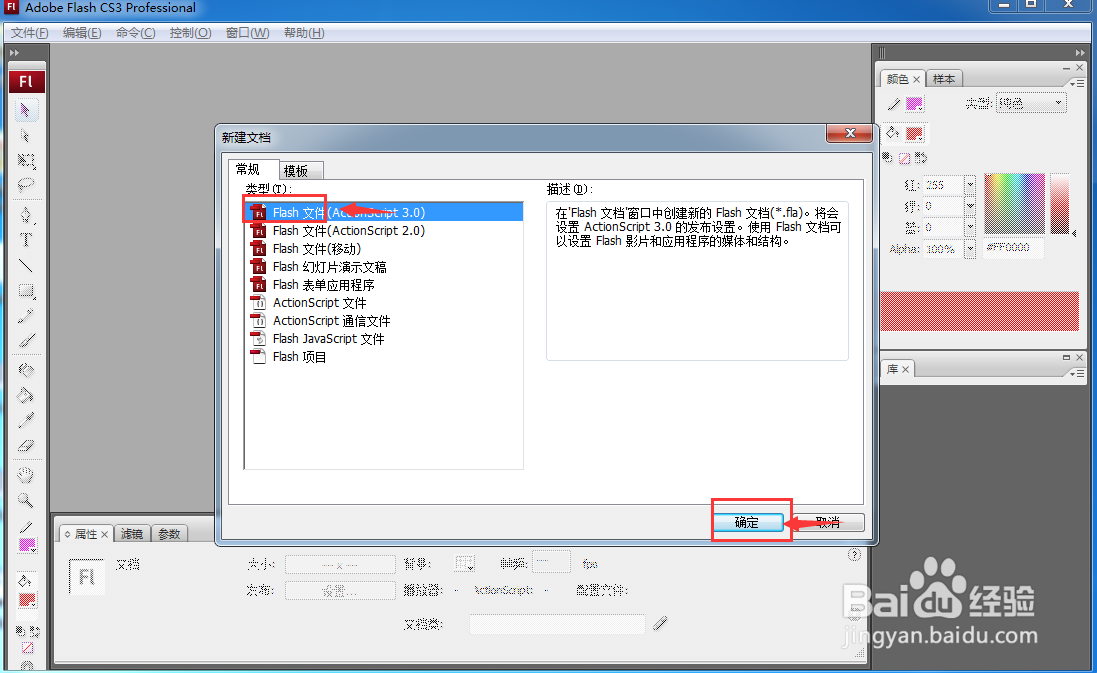Open the toolbox stroke color swatch
The height and width of the screenshot is (673, 1097).
[x=27, y=544]
